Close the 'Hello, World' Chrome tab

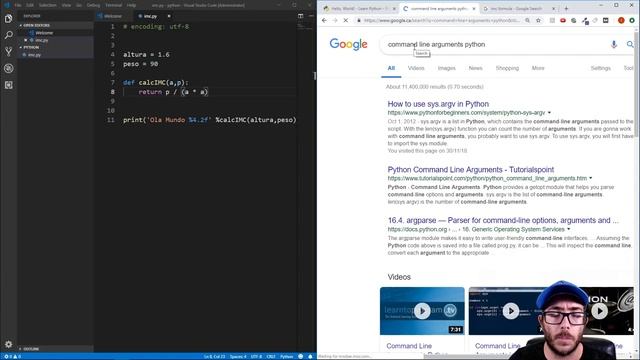(394, 9)
